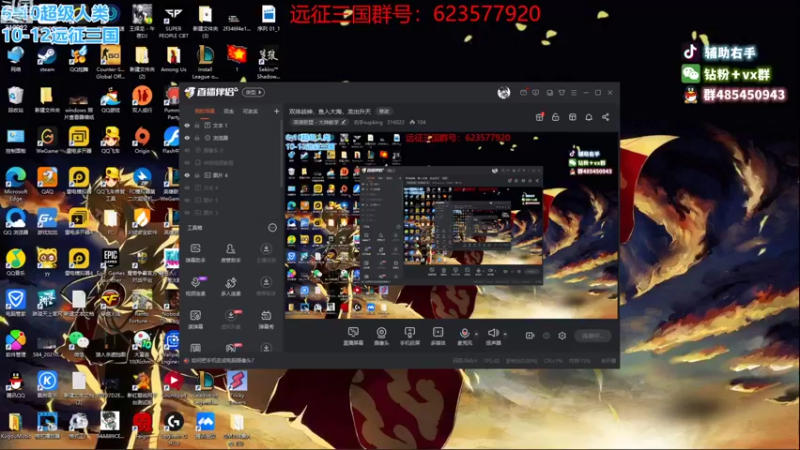The image size is (800, 450).
Task: Open the user avatar profile
Action: (x=504, y=92)
